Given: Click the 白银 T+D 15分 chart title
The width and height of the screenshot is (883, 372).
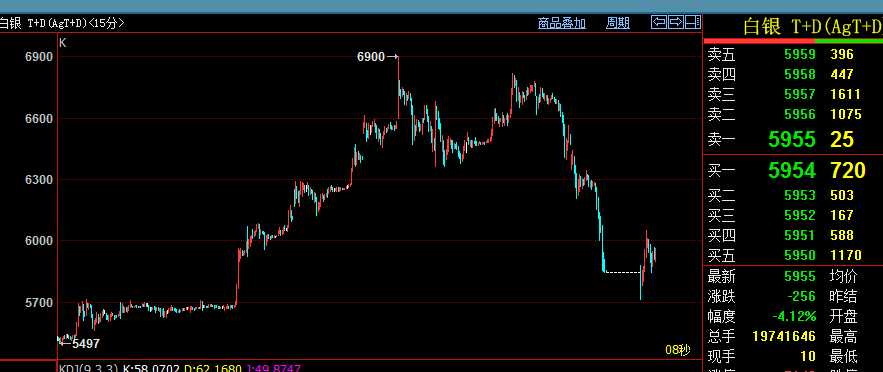Looking at the screenshot, I should [62, 23].
